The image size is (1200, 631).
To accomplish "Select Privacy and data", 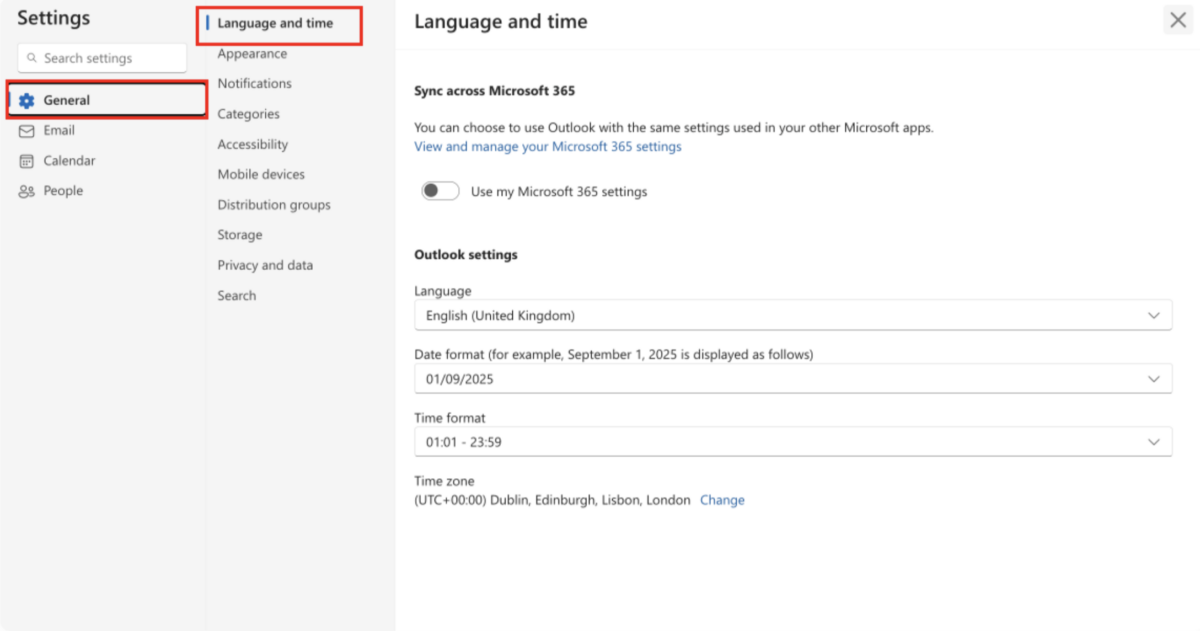I will click(x=265, y=265).
